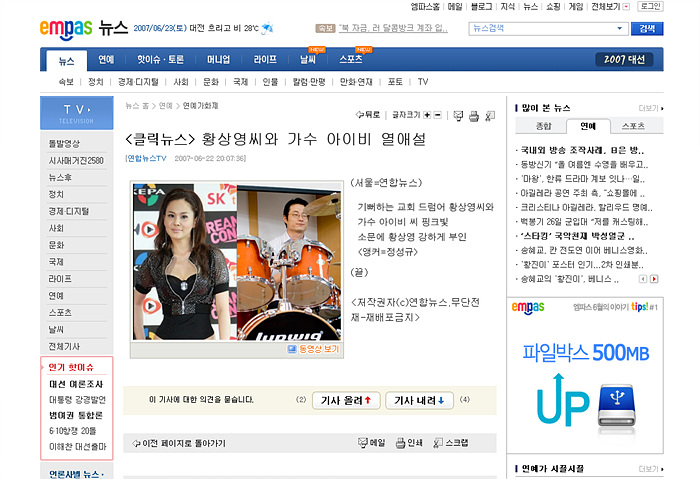Click the bottom 스크랩 scrap icon
Viewport: 700px width, 479px height.
pos(451,443)
